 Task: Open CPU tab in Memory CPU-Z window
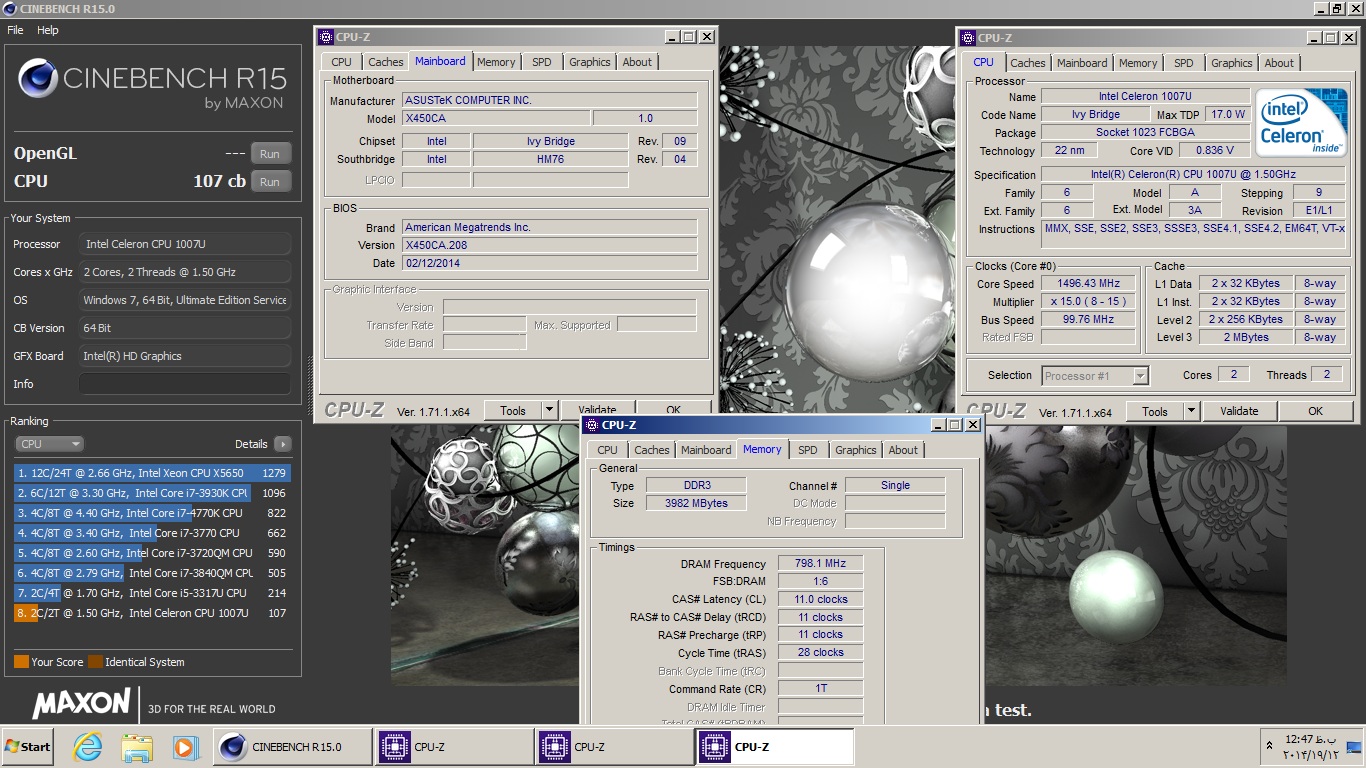point(608,450)
